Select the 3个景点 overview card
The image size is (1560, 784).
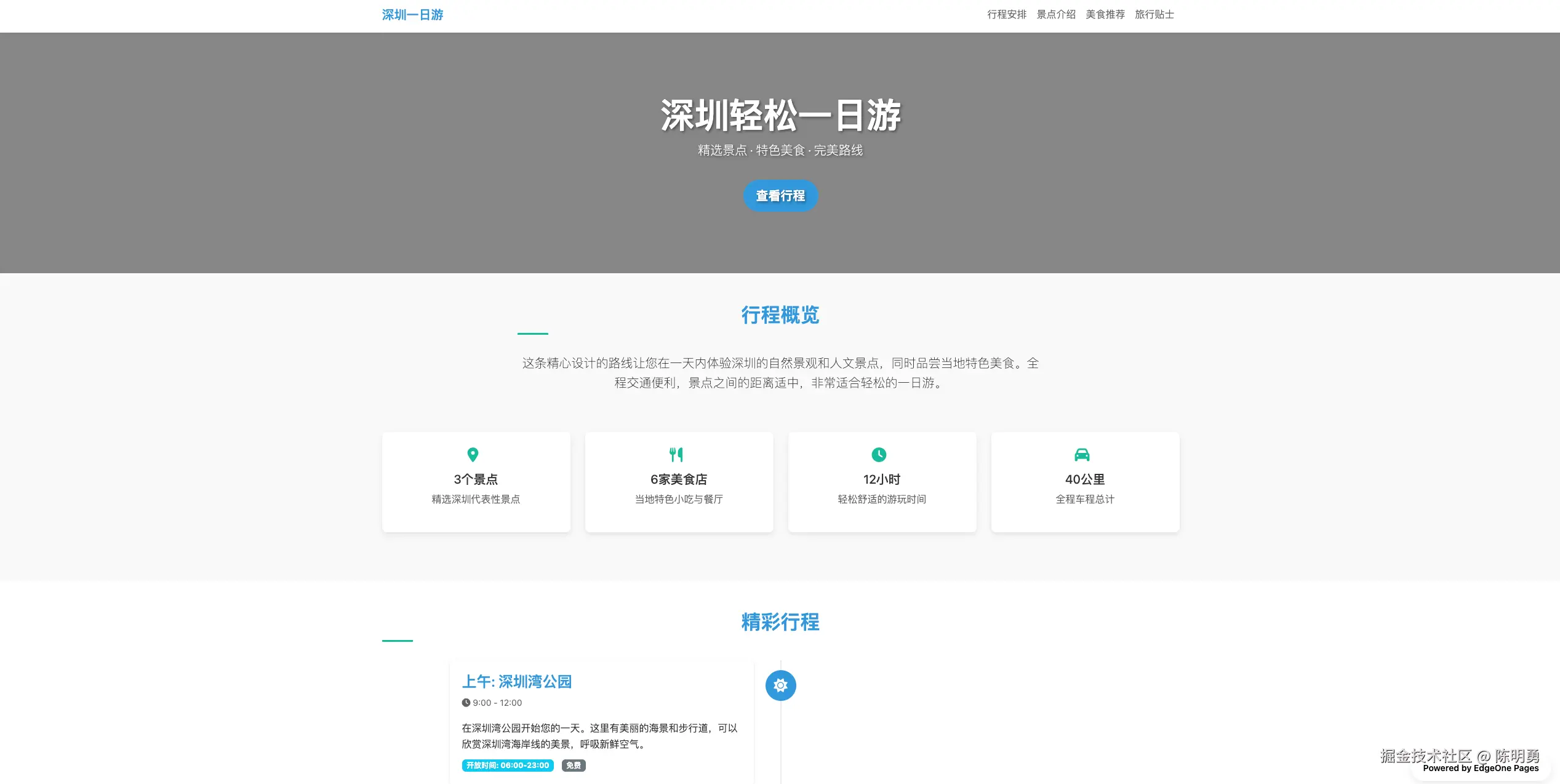click(x=476, y=482)
